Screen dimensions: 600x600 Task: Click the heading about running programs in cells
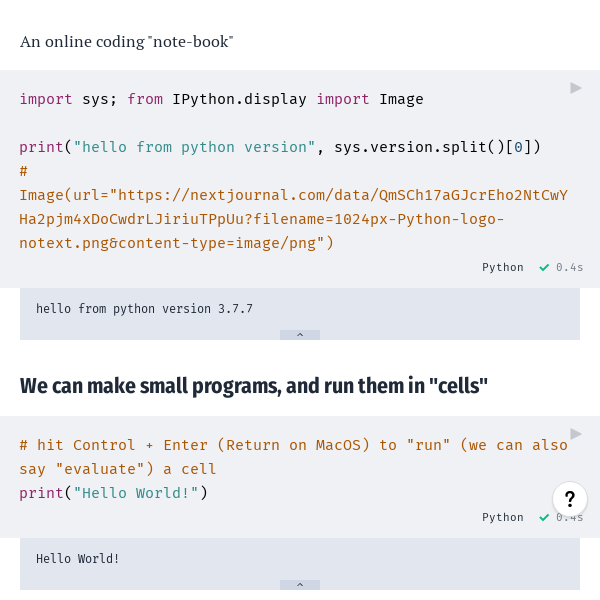point(254,386)
